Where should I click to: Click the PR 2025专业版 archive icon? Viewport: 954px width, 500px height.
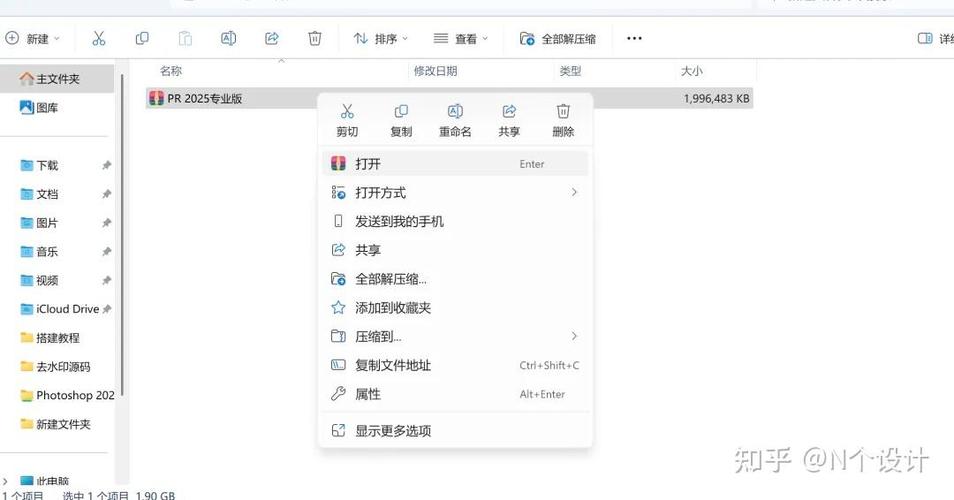click(x=156, y=99)
